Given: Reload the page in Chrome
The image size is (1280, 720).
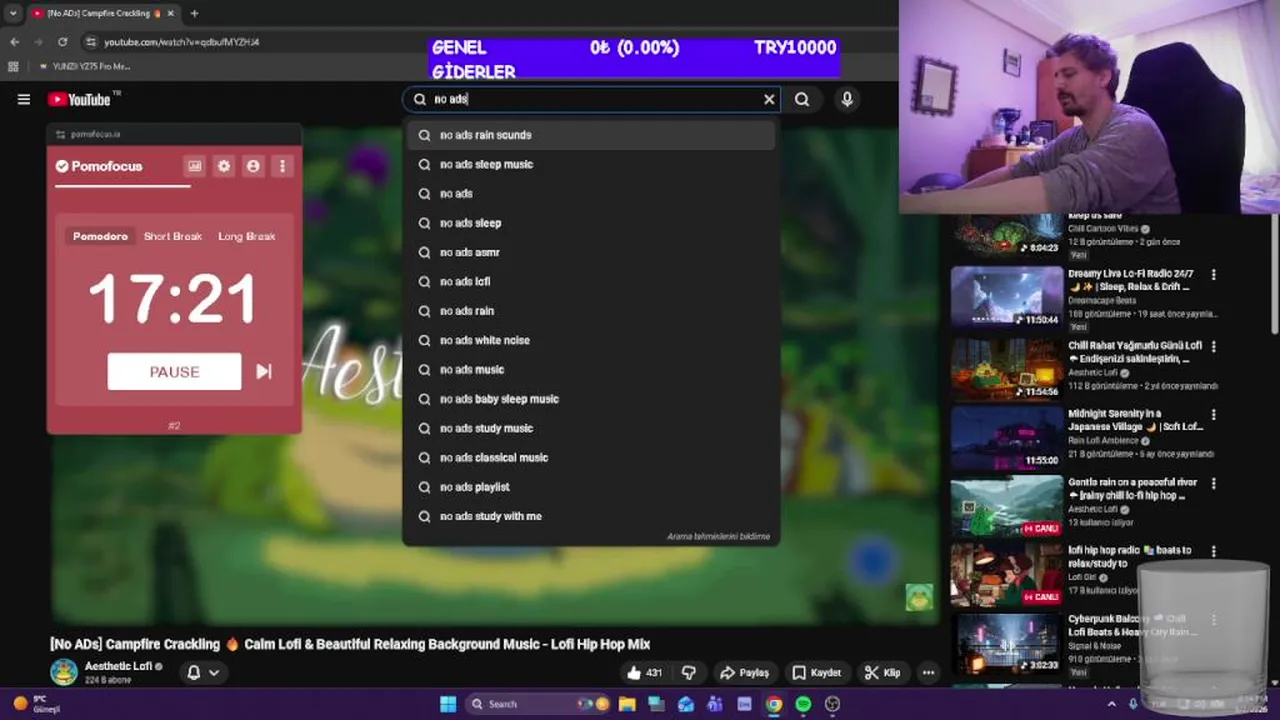Looking at the screenshot, I should pyautogui.click(x=62, y=42).
